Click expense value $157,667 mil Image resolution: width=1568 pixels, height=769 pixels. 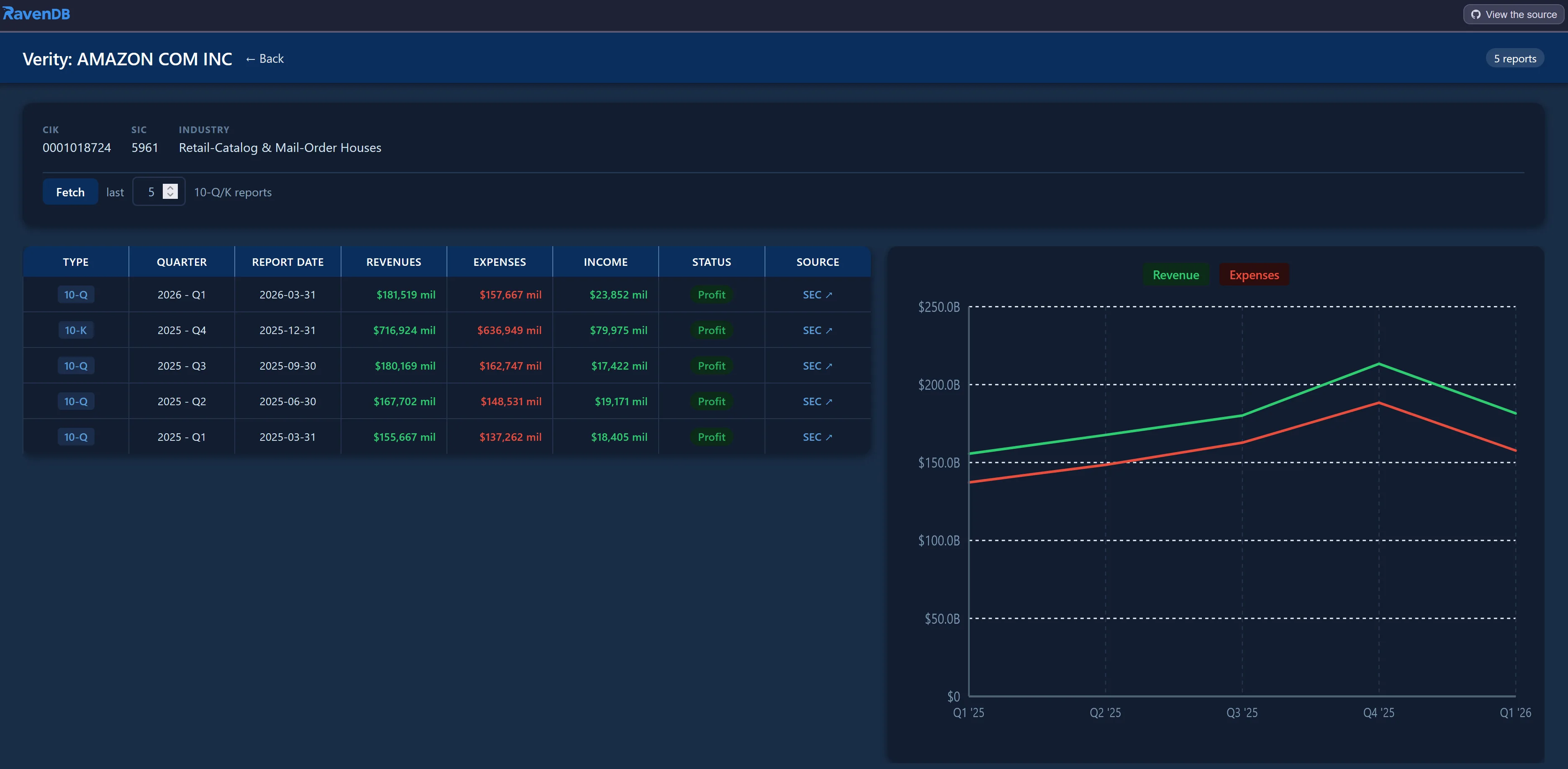(510, 295)
